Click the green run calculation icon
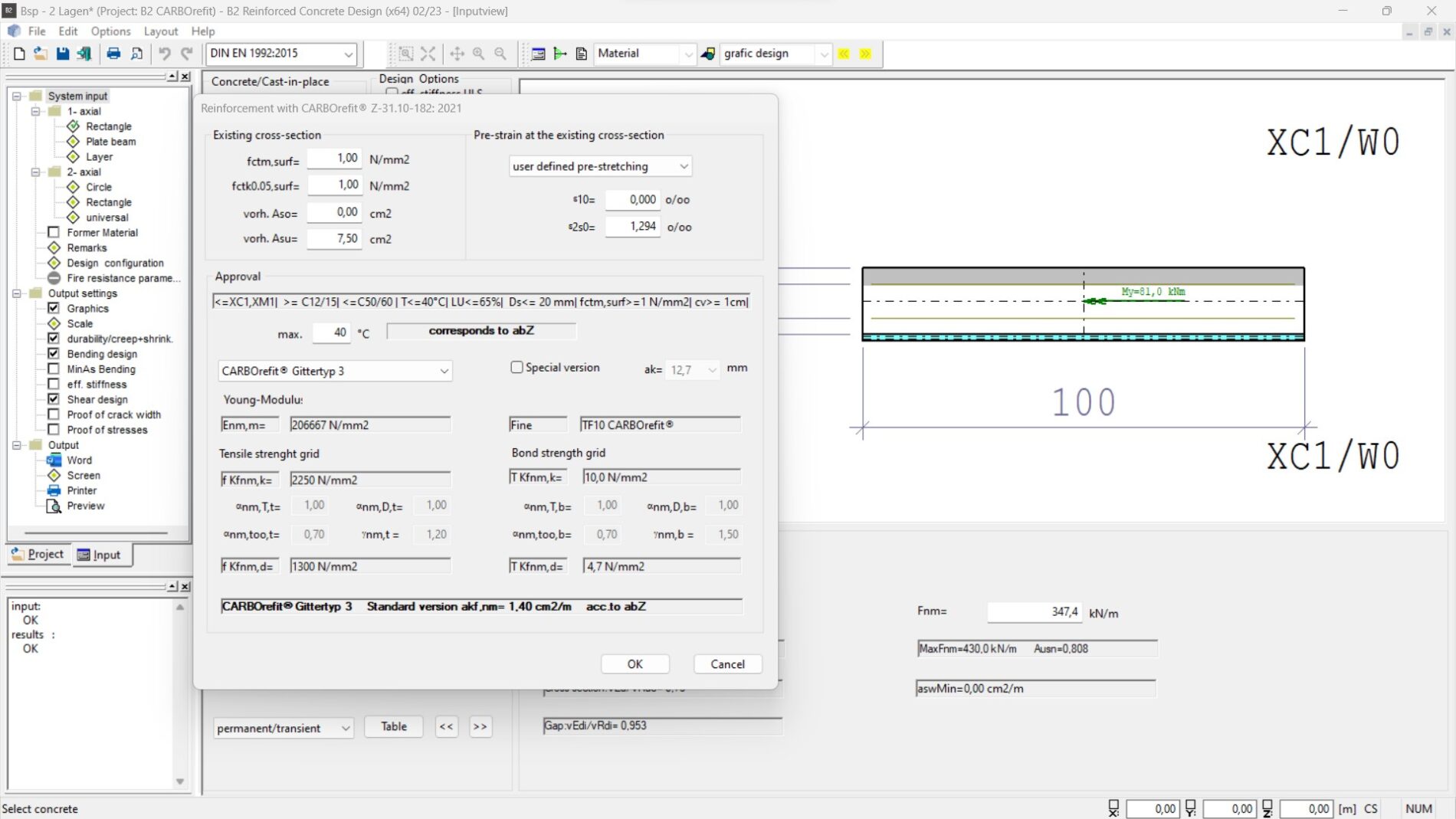 pos(560,54)
